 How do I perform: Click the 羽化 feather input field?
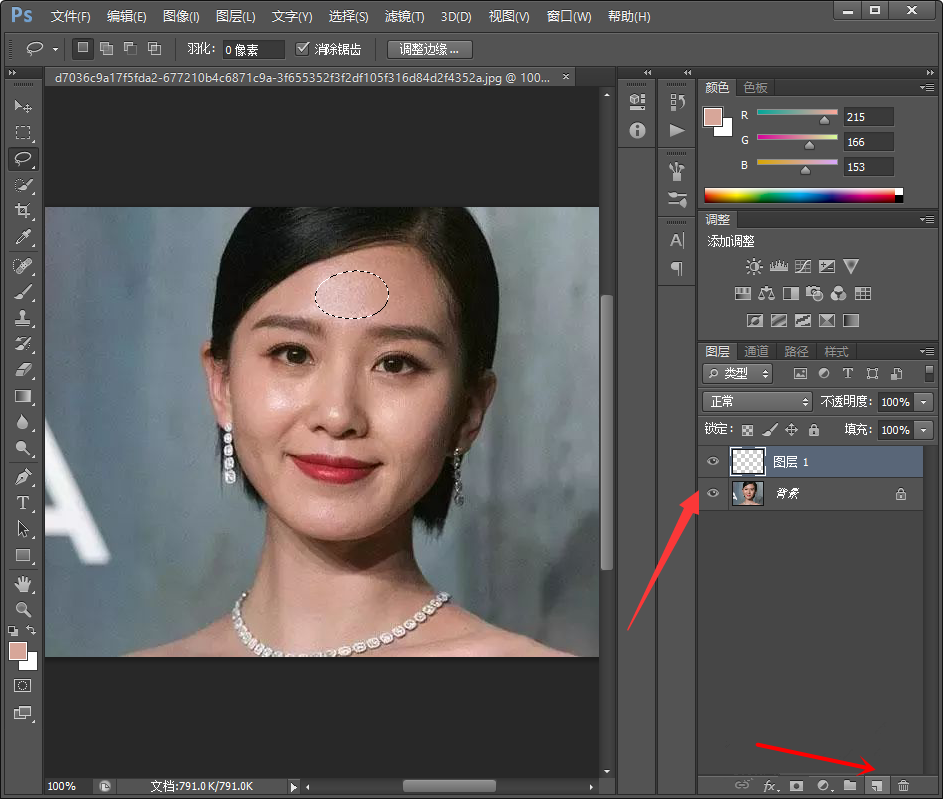coord(253,49)
